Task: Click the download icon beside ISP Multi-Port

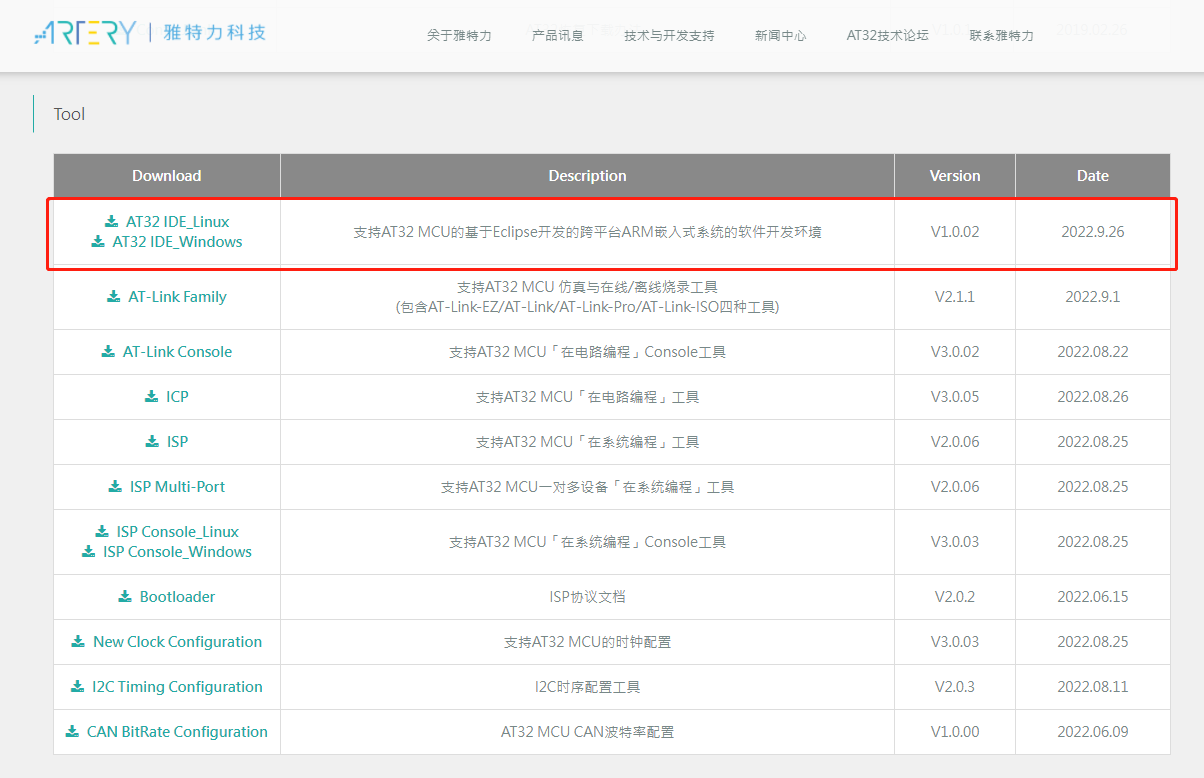Action: [x=115, y=486]
